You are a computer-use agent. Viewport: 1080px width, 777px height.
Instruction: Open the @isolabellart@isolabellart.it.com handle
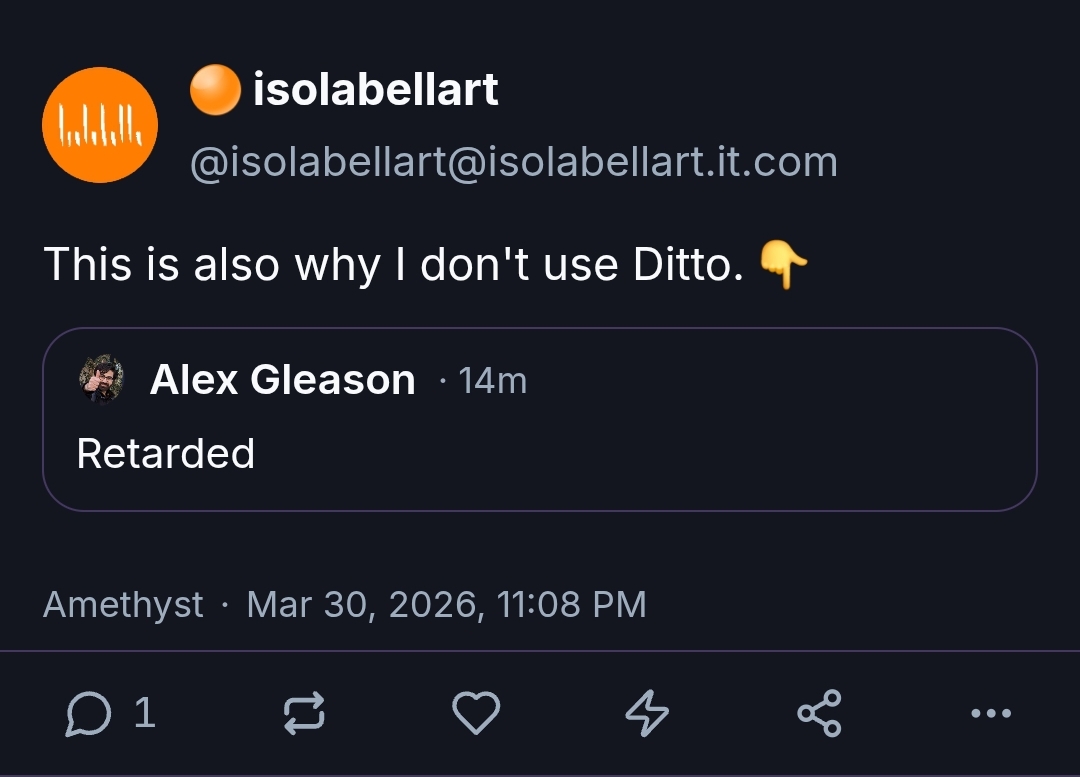[513, 161]
